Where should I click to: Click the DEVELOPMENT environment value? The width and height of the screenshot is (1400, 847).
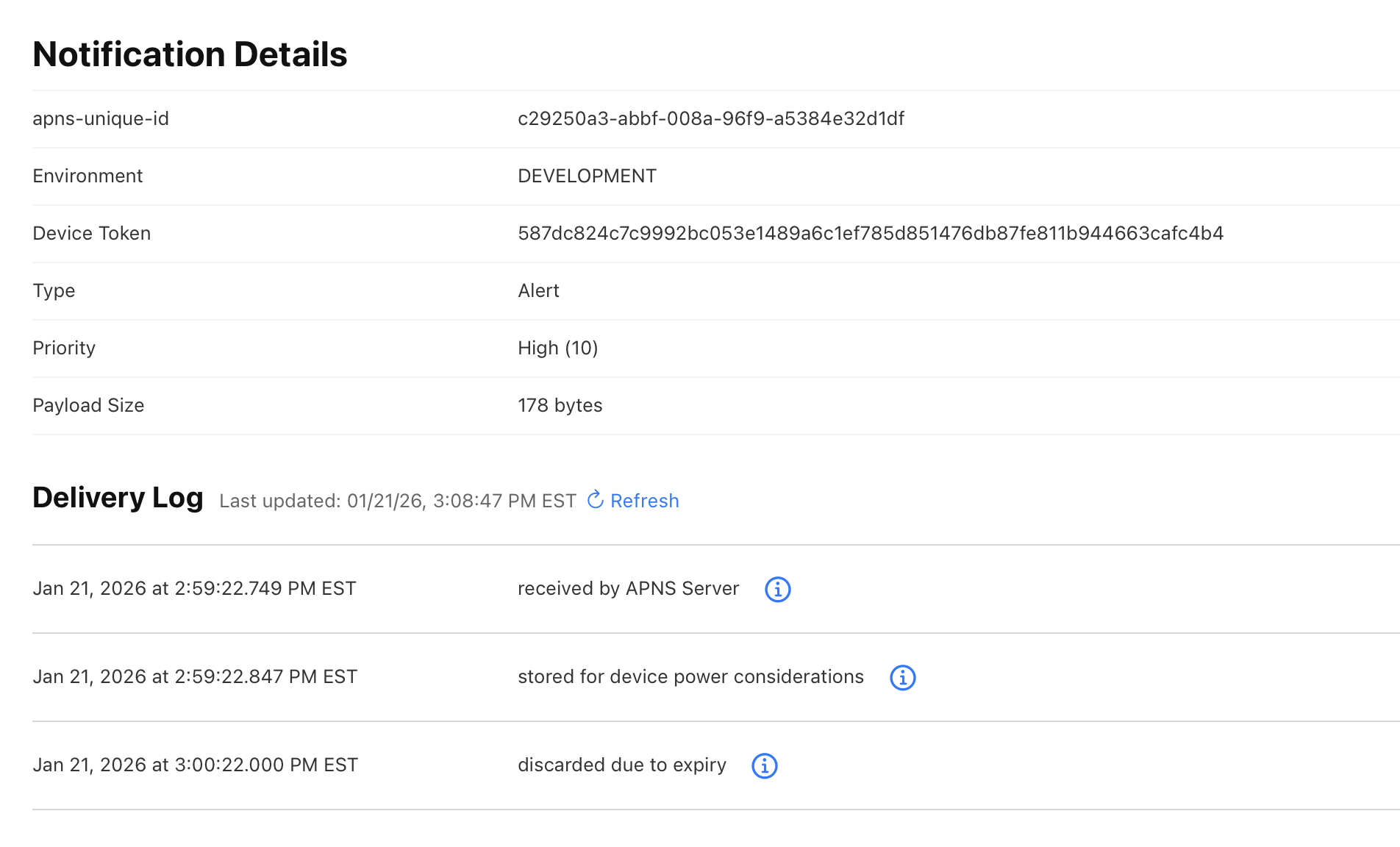click(x=587, y=176)
